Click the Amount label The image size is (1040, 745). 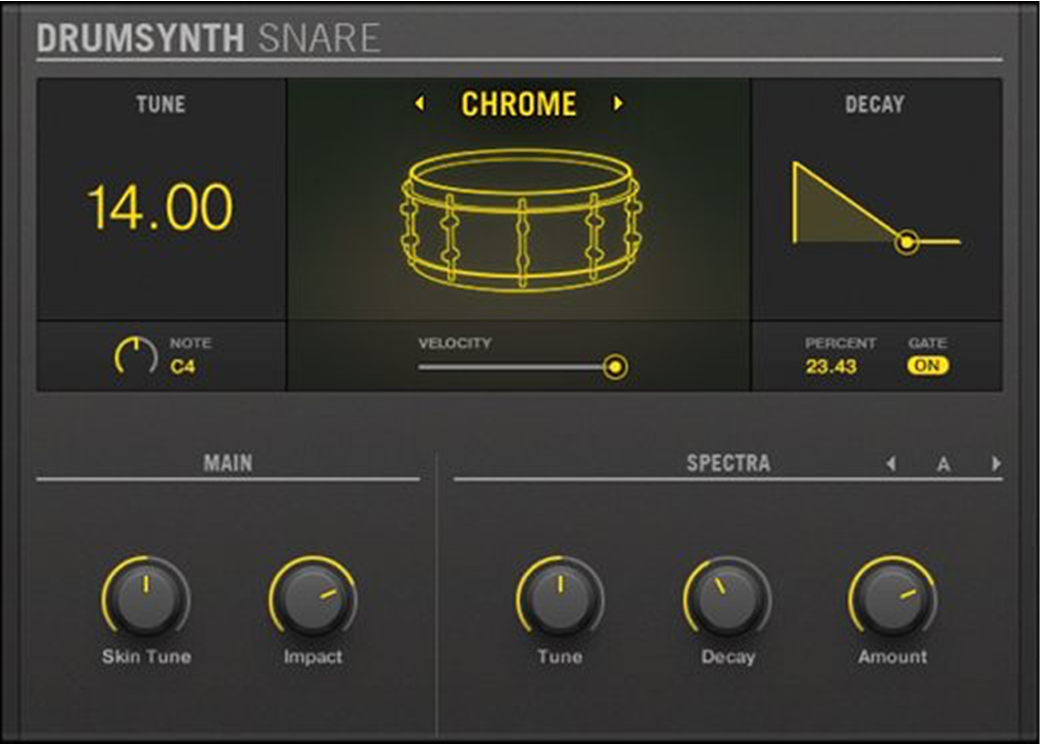[x=893, y=656]
